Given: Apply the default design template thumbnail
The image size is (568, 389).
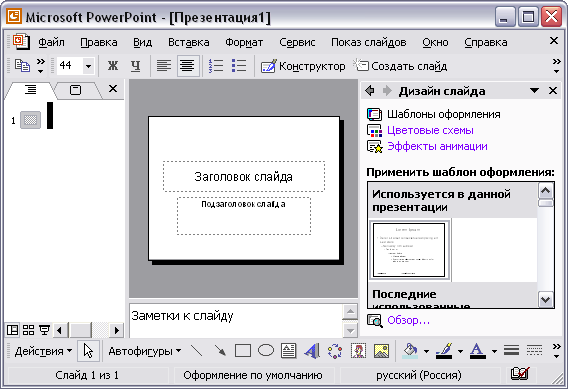Looking at the screenshot, I should (x=410, y=250).
